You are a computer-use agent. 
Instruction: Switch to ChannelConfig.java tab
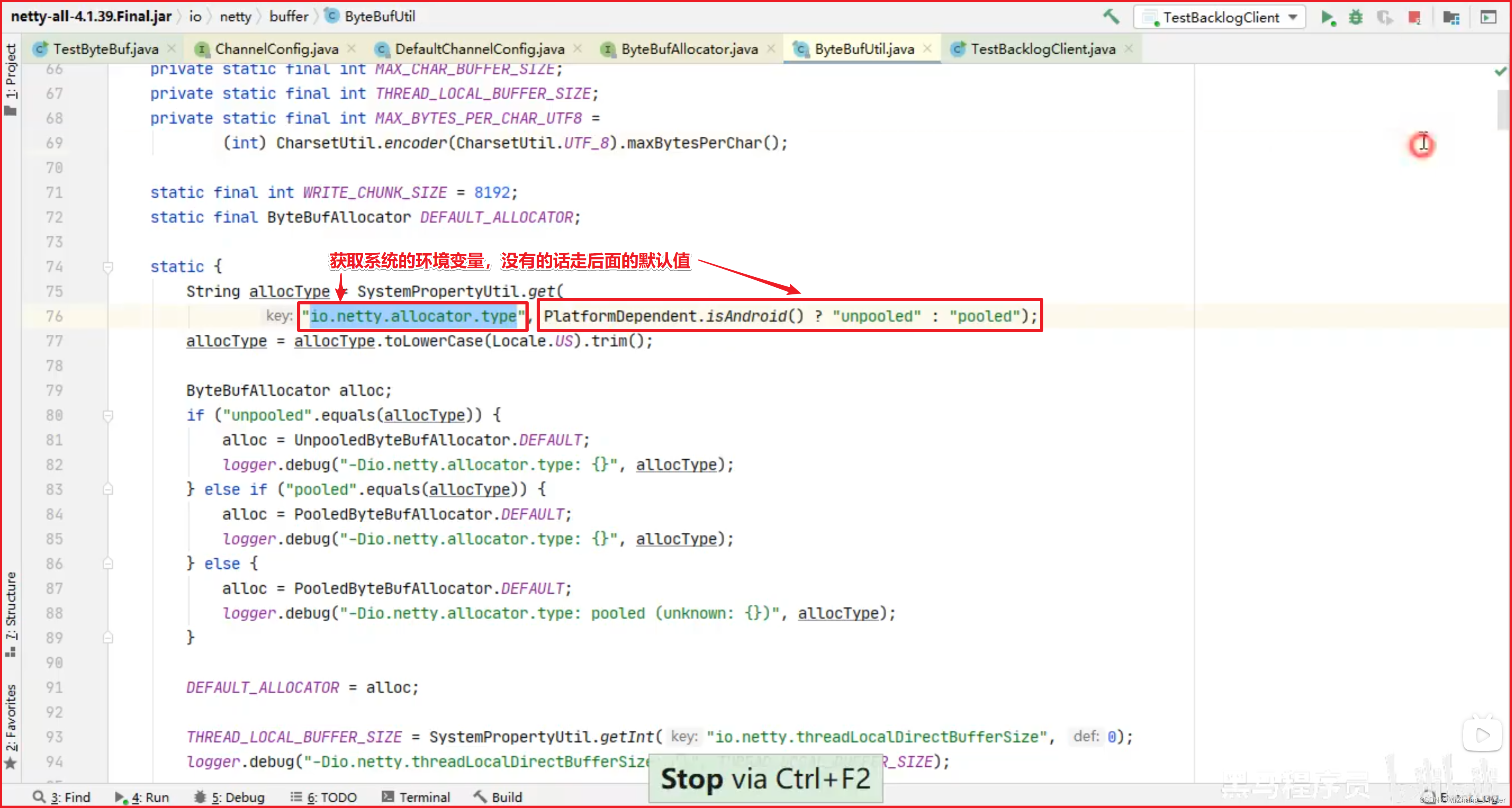pyautogui.click(x=276, y=49)
